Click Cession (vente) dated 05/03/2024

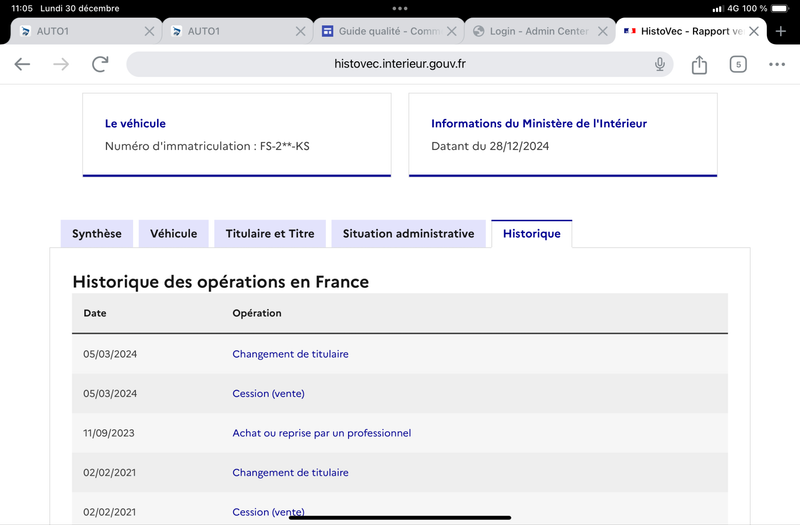[268, 393]
